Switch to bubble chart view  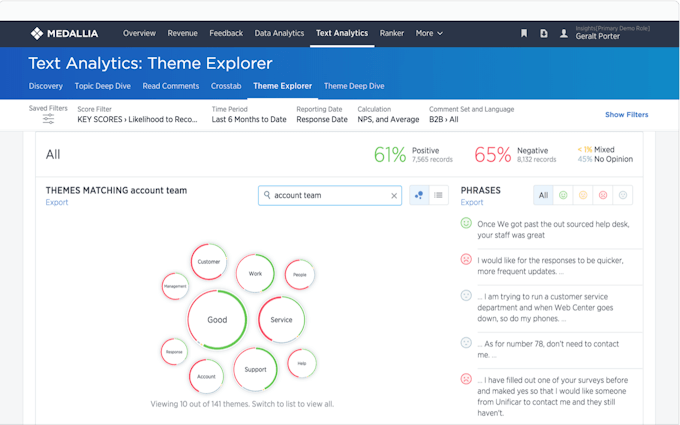(x=419, y=195)
